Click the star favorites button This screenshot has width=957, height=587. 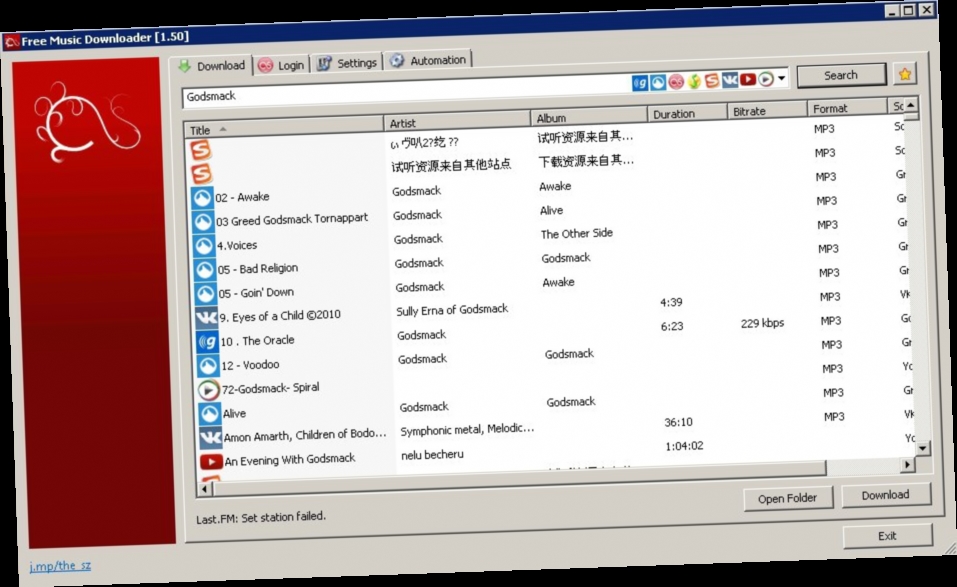[905, 74]
